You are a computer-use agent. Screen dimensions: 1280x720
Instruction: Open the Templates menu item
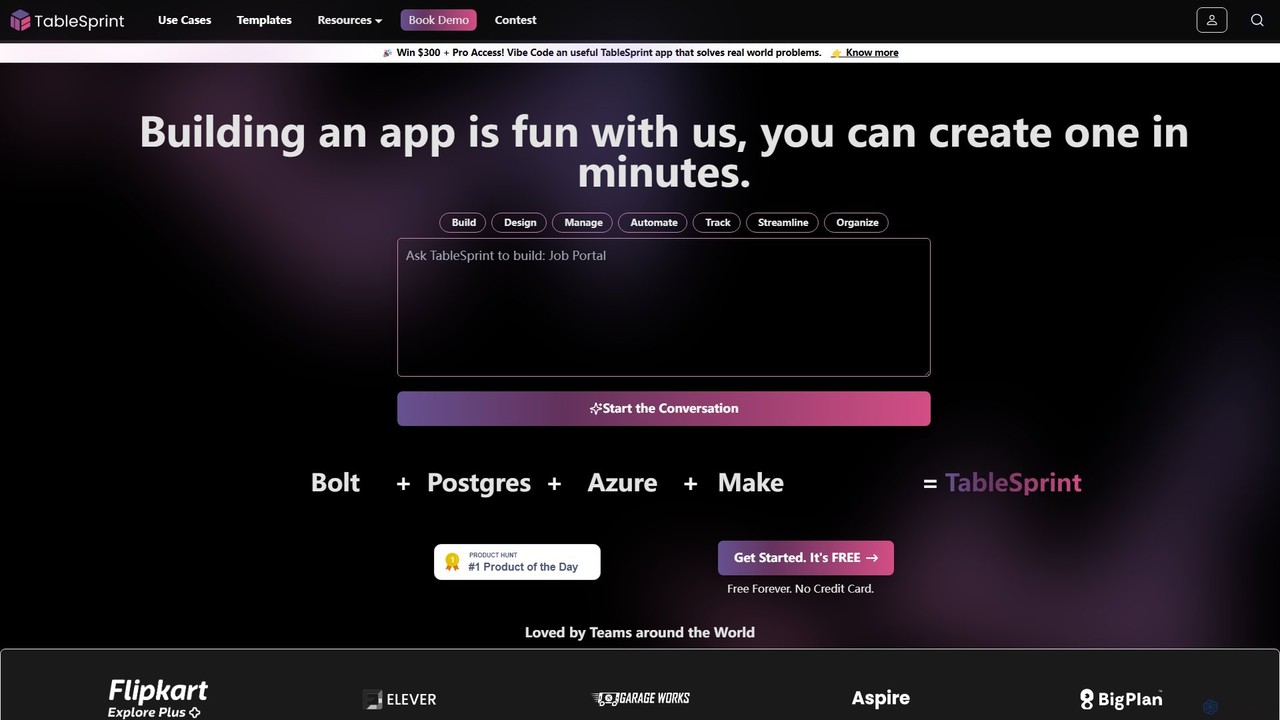(x=264, y=20)
